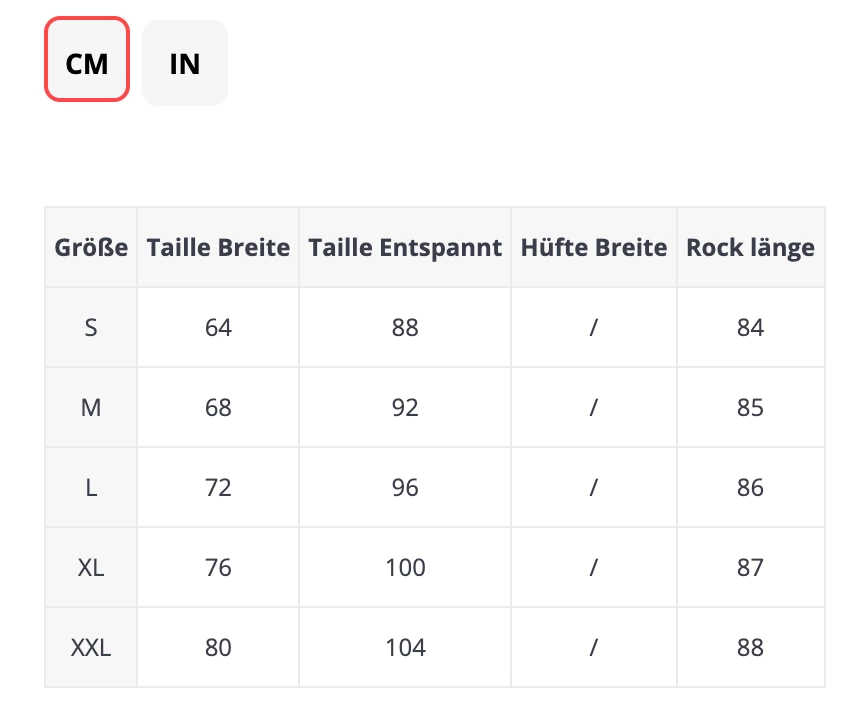Click waist width value 64
The height and width of the screenshot is (708, 848).
(218, 328)
